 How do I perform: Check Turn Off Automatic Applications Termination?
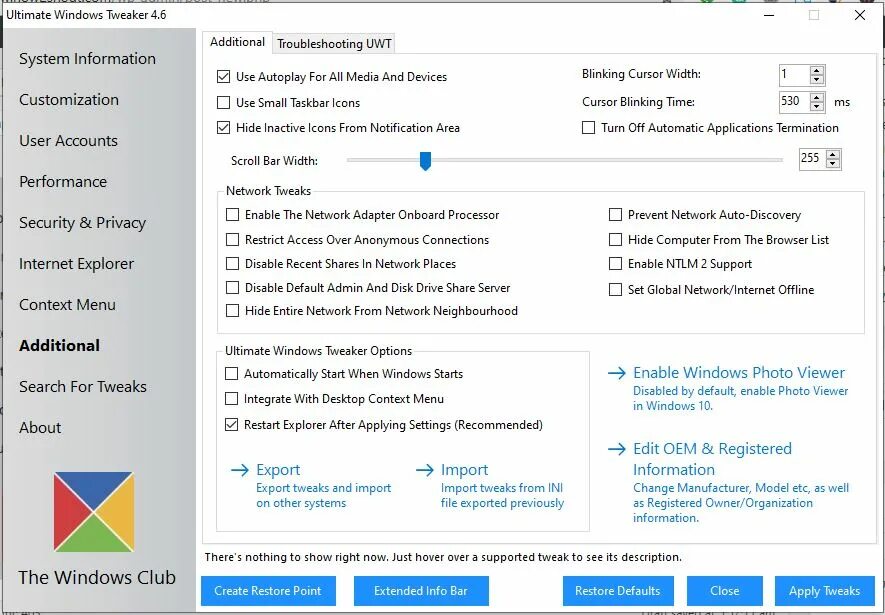(x=589, y=128)
